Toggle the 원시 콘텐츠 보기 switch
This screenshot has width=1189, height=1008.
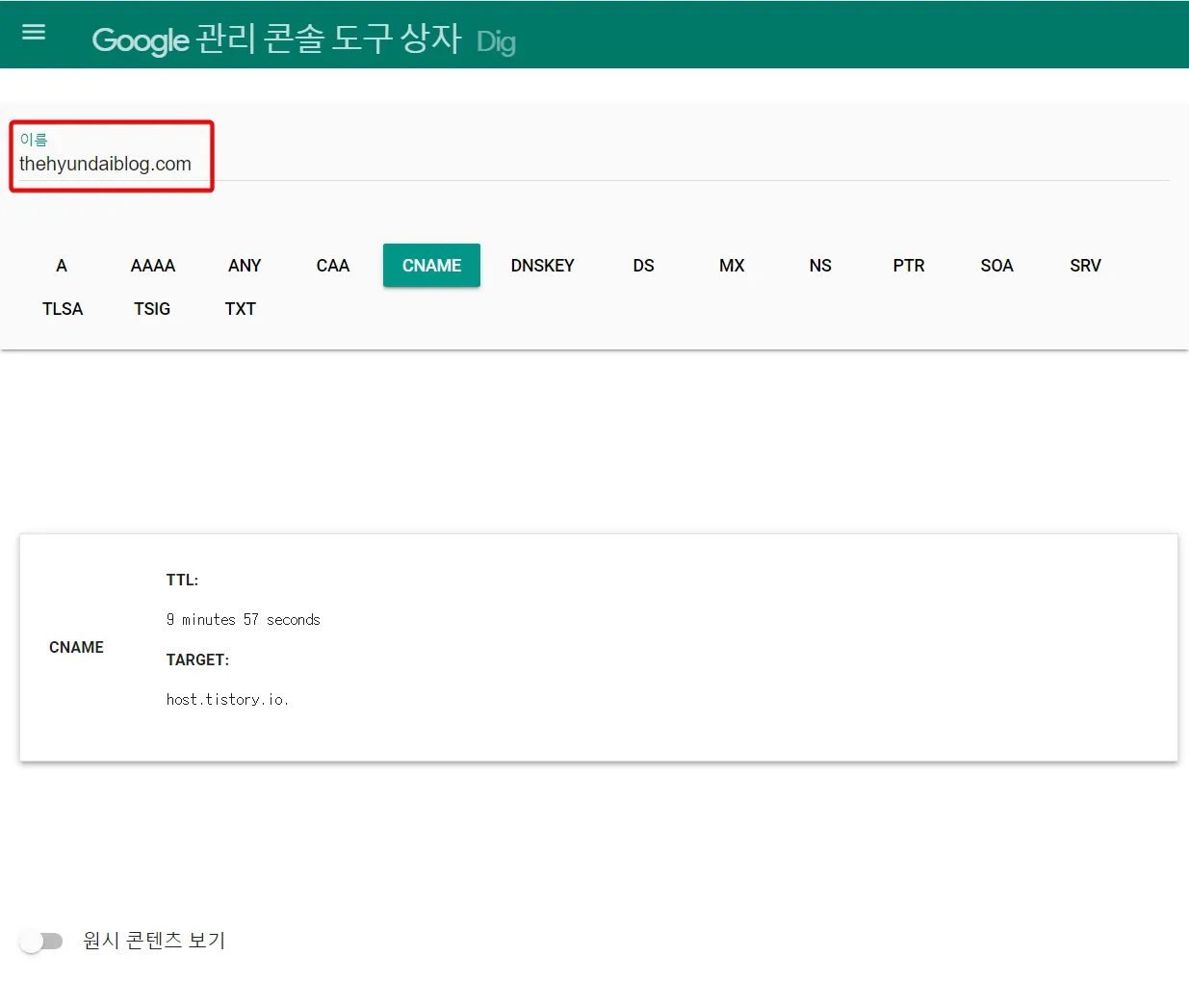coord(41,941)
